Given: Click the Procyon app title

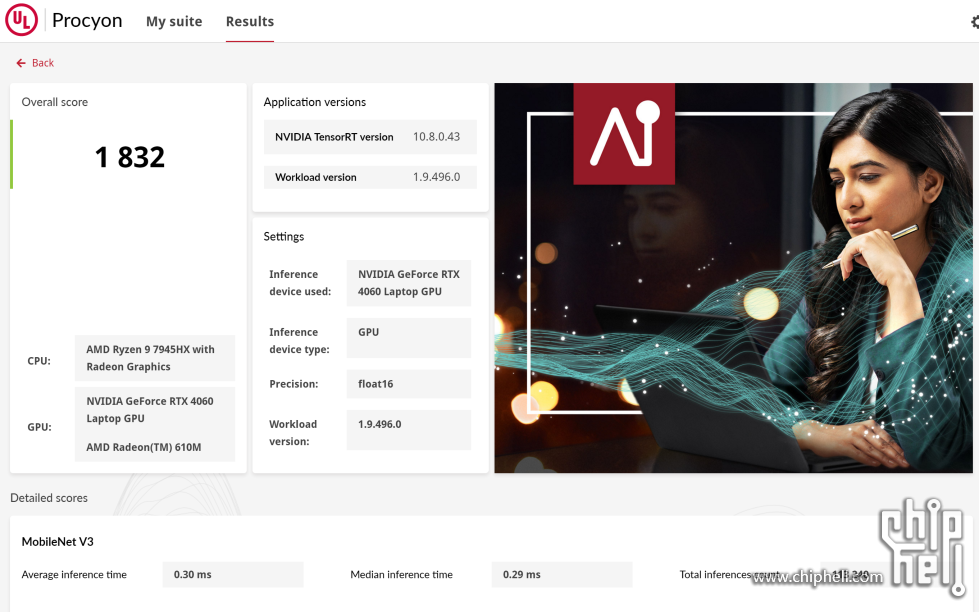Looking at the screenshot, I should click(87, 21).
